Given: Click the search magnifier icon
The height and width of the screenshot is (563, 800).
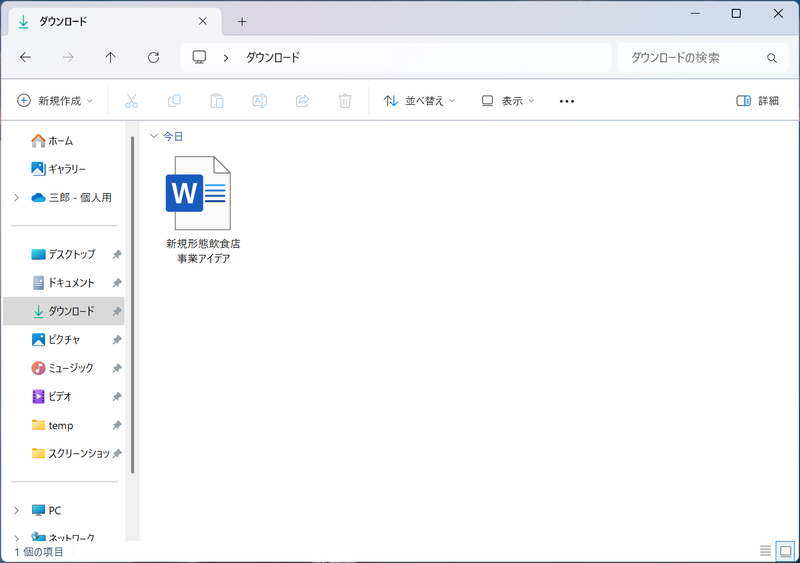Looking at the screenshot, I should 772,58.
